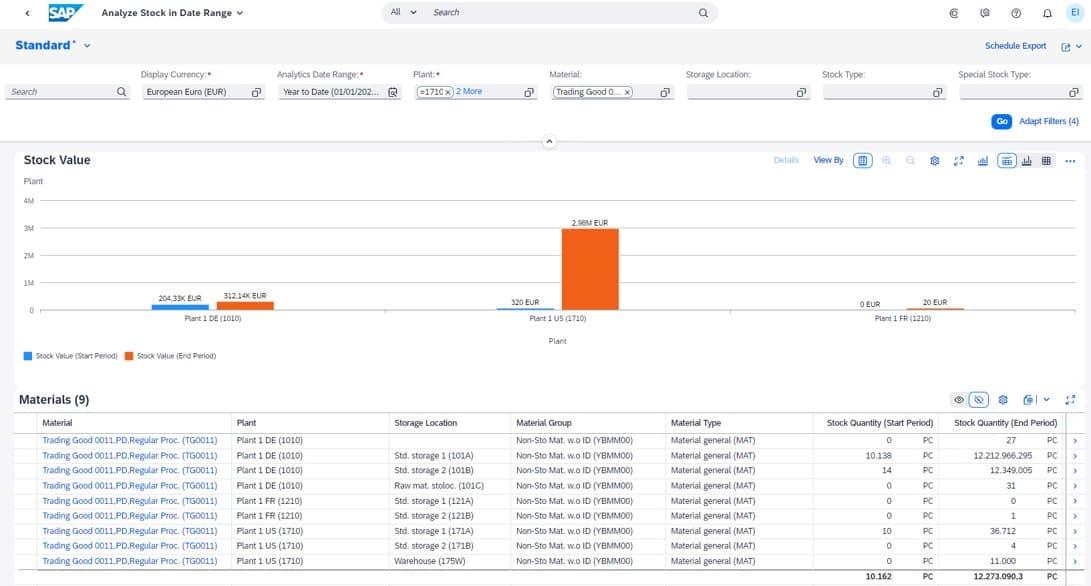Open value help for Plant filter
The image size is (1091, 586).
coord(529,92)
